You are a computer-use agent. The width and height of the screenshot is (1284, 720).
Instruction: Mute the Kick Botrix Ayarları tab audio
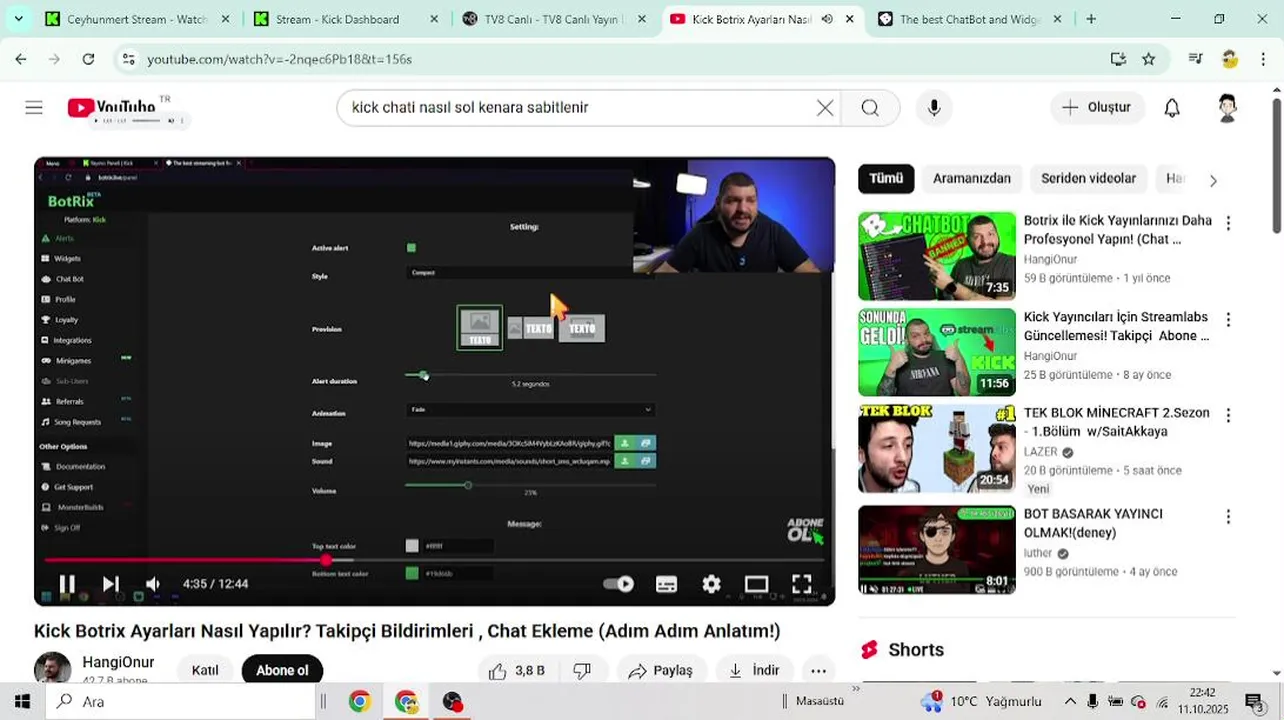point(827,19)
